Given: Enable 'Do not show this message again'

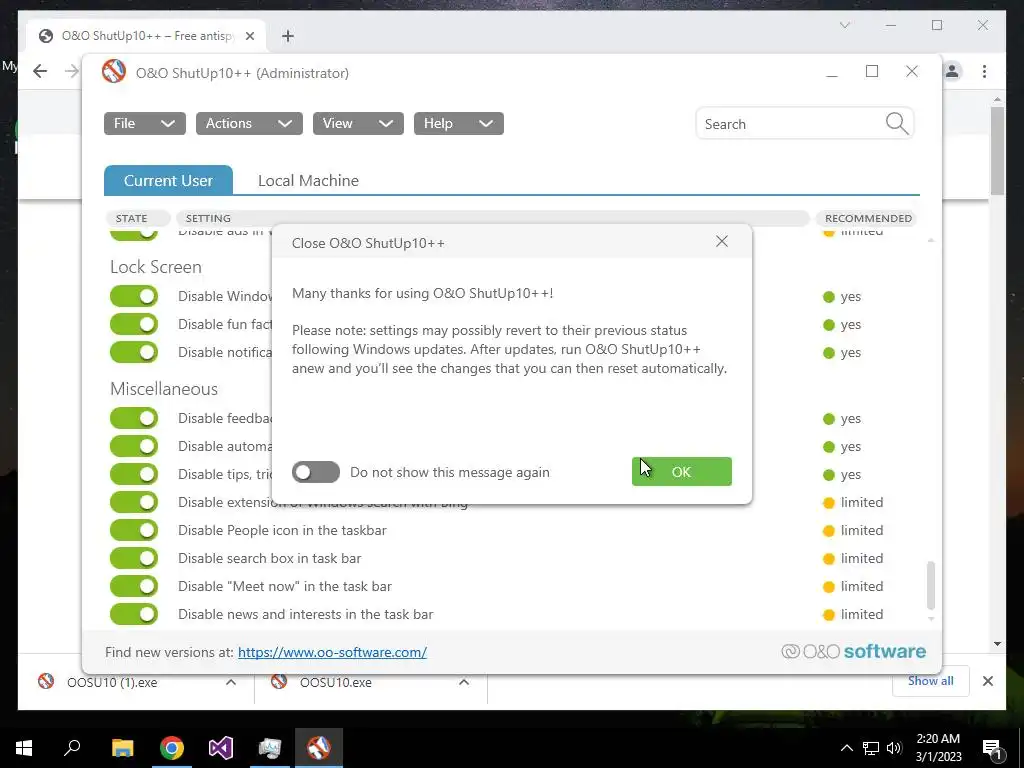Looking at the screenshot, I should (315, 472).
